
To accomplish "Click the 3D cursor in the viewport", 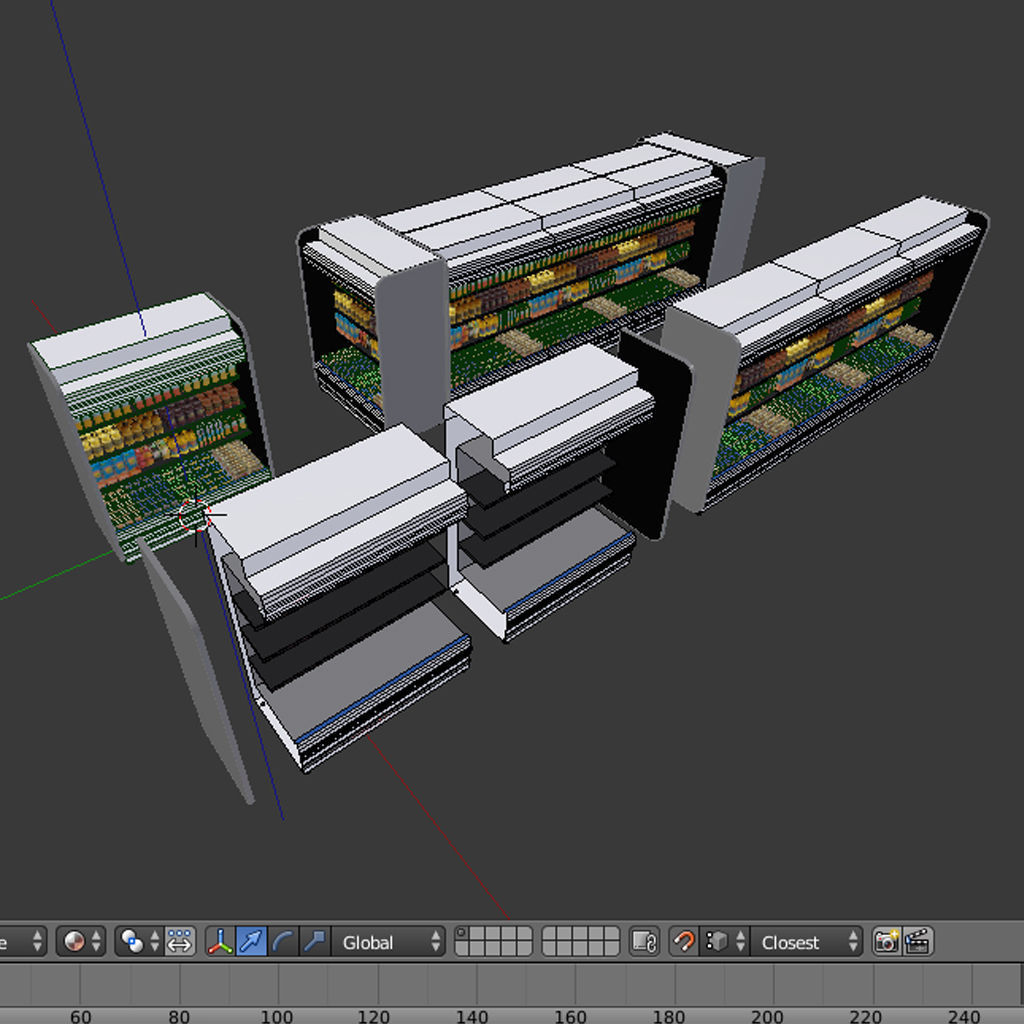I will [x=196, y=515].
